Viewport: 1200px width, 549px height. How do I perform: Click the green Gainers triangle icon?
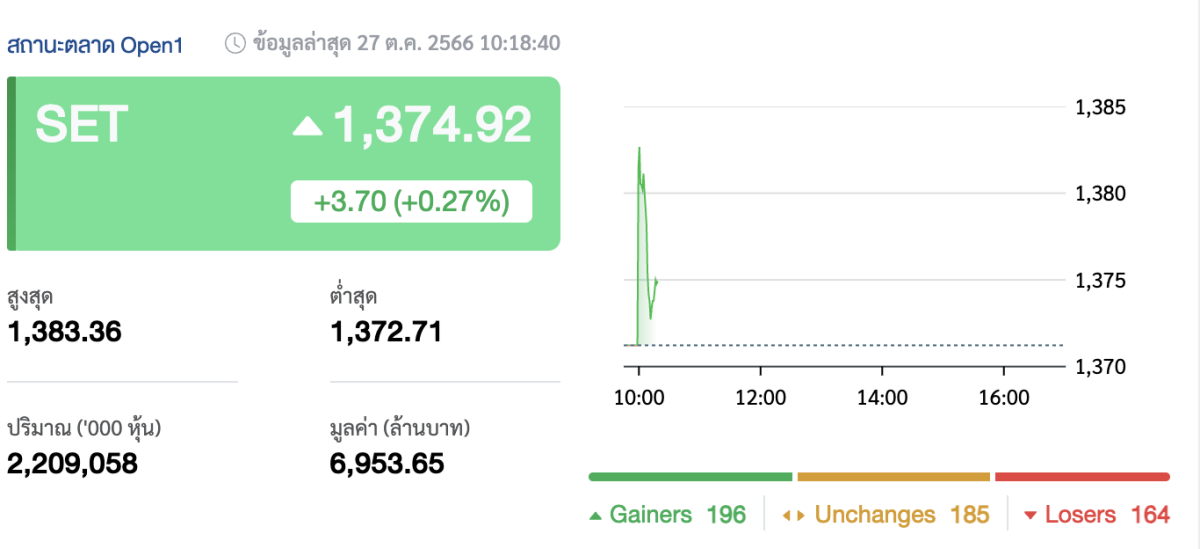(595, 516)
